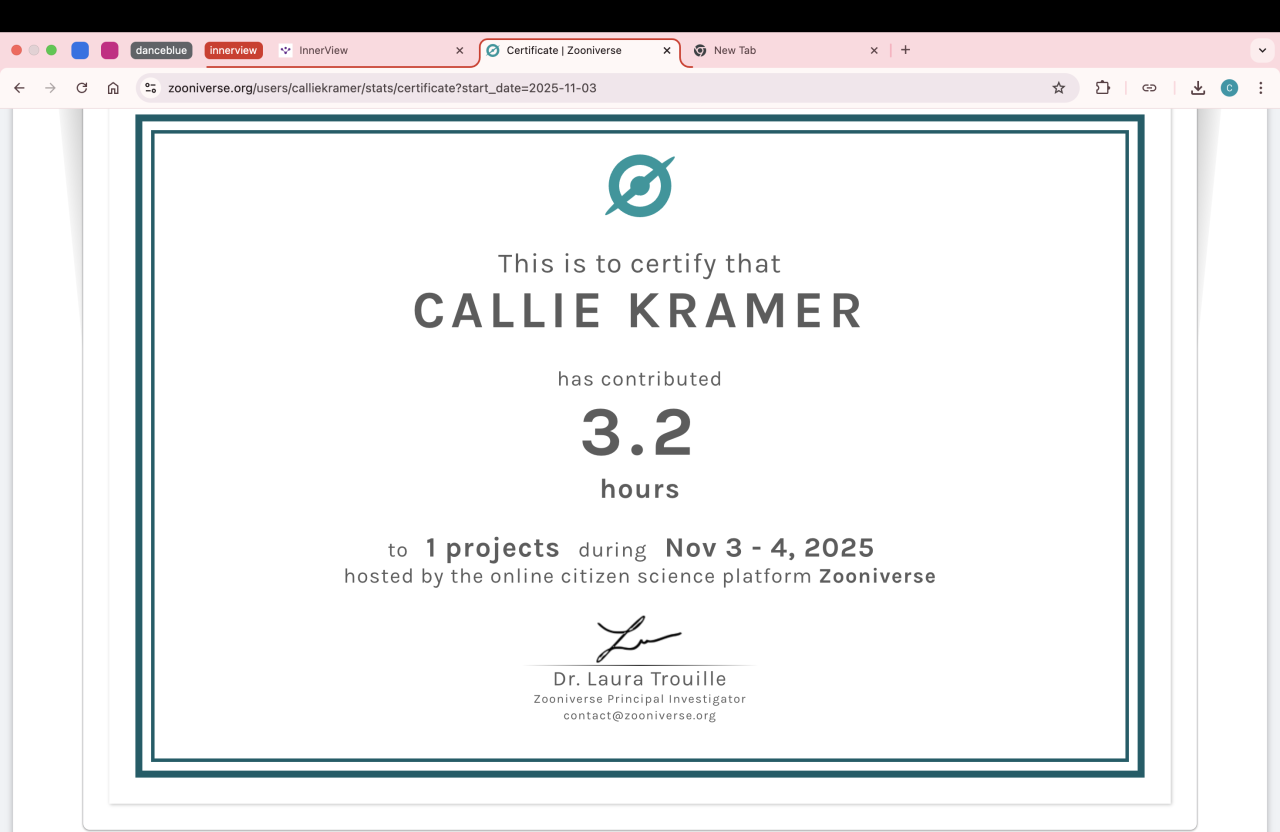
Task: Open the browser home page
Action: click(113, 88)
